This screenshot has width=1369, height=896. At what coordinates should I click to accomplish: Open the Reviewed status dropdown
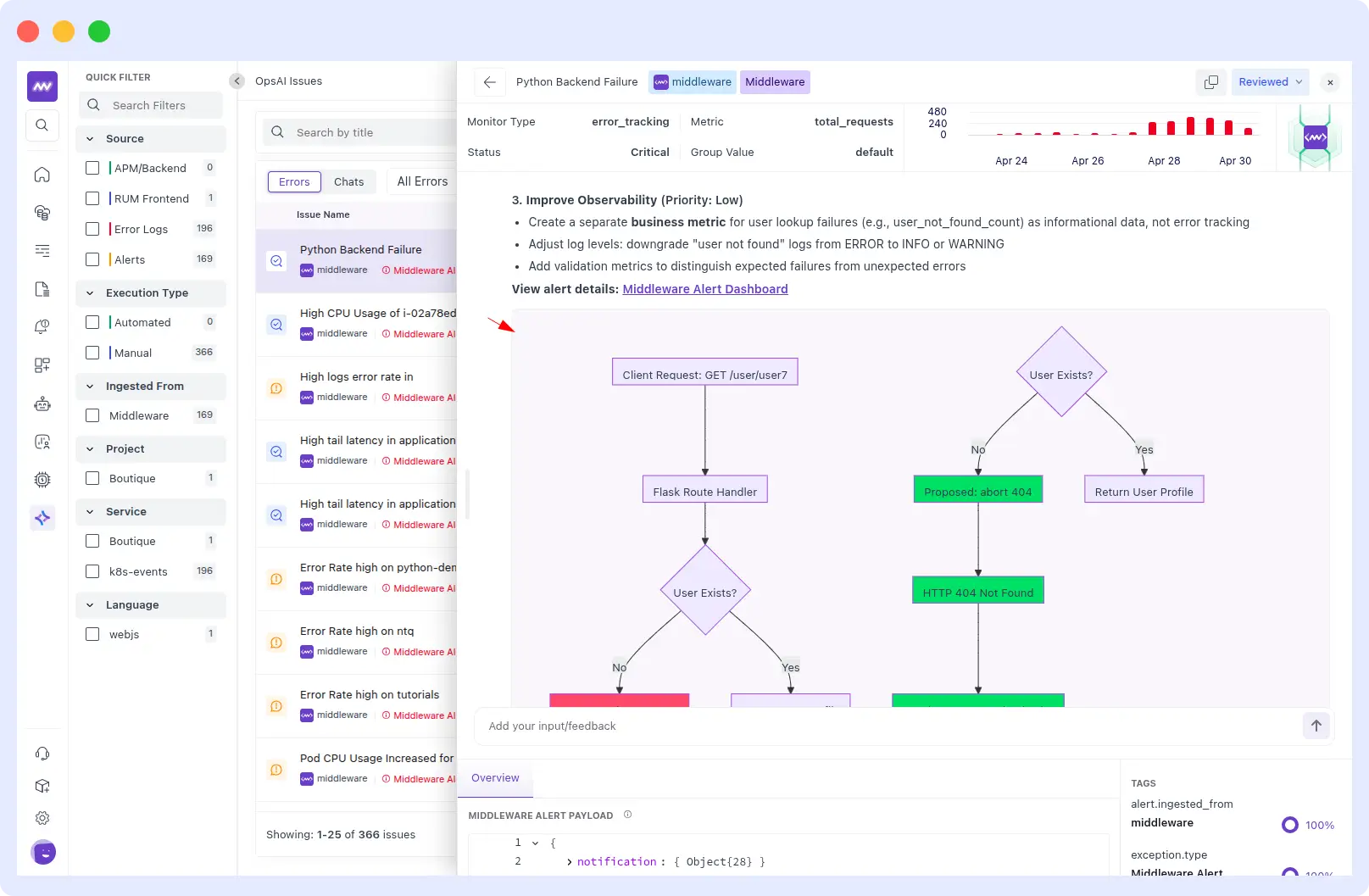pyautogui.click(x=1269, y=81)
